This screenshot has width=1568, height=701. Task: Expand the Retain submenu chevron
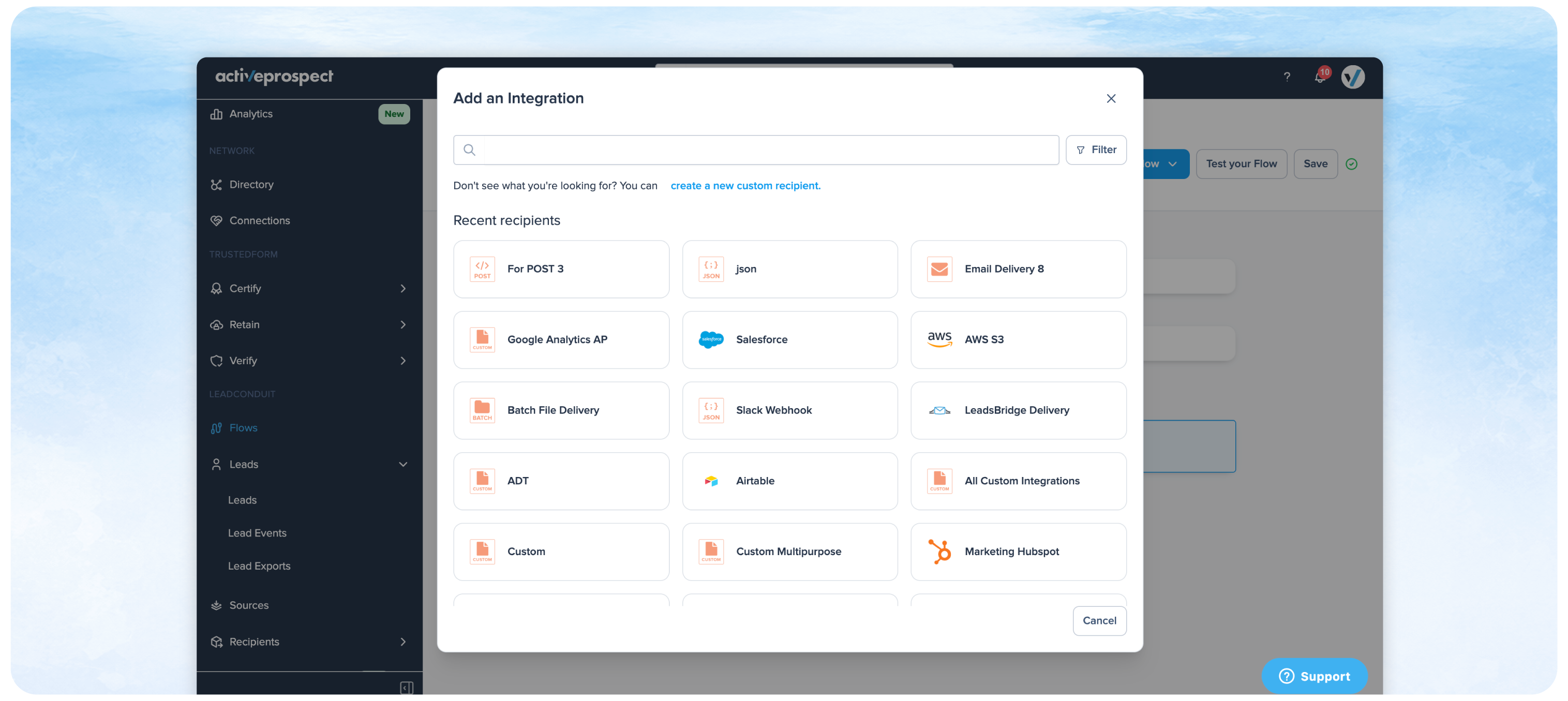[x=402, y=324]
